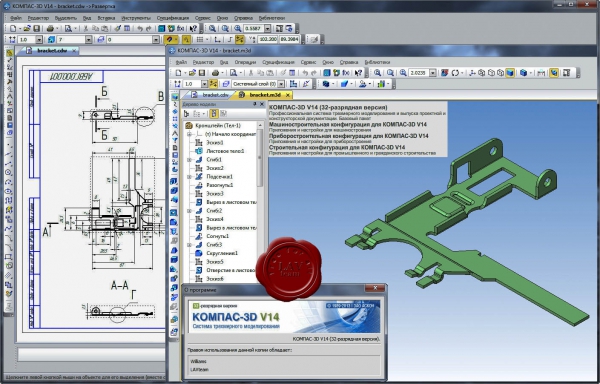Viewport: 600px width, 384px height.
Task: Select Скругление:1 in model tree
Action: point(222,253)
